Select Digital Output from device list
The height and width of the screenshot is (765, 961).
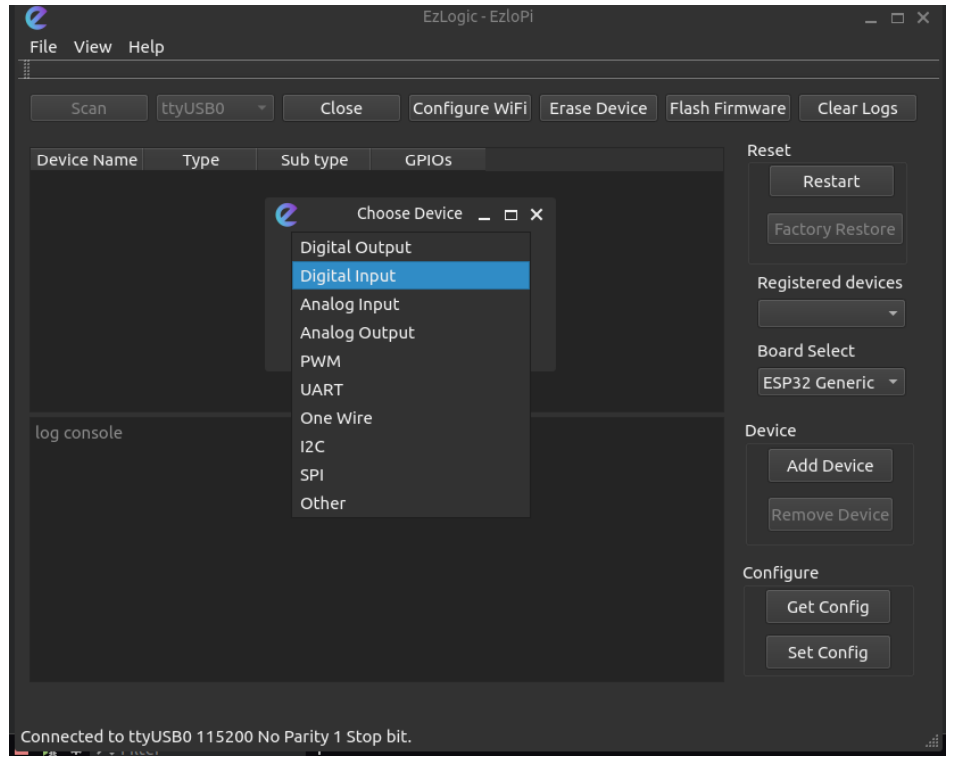click(x=411, y=248)
